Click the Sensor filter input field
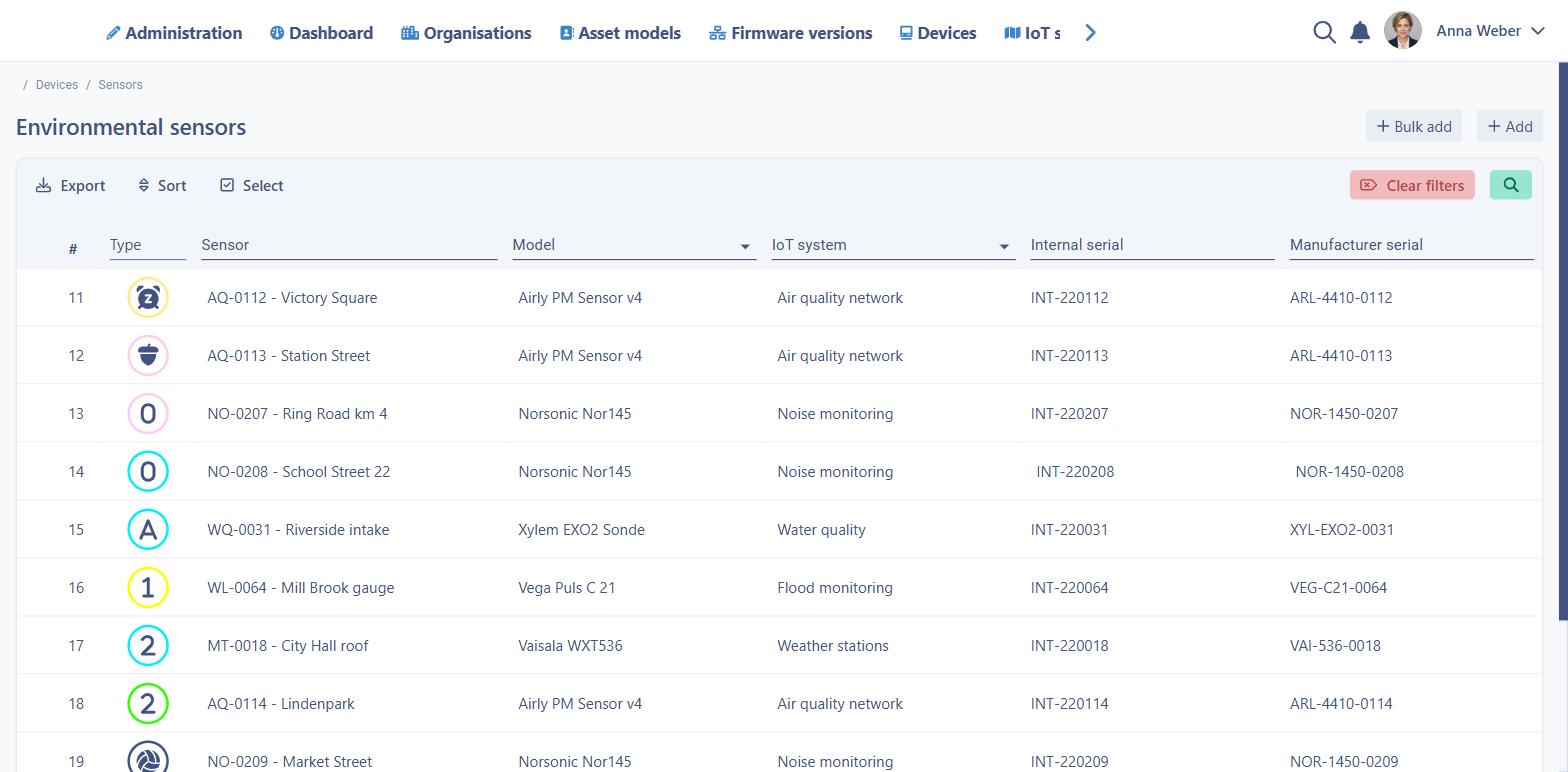Image resolution: width=1568 pixels, height=772 pixels. coord(349,245)
